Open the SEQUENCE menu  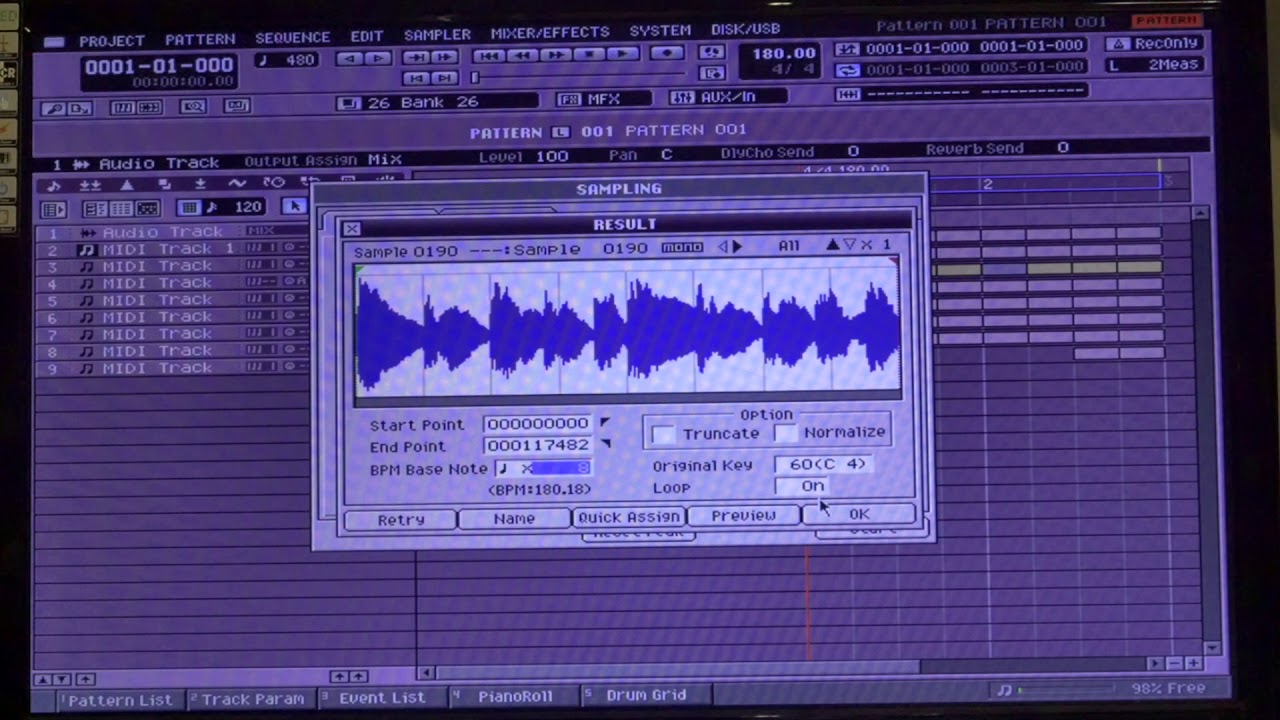coord(292,38)
